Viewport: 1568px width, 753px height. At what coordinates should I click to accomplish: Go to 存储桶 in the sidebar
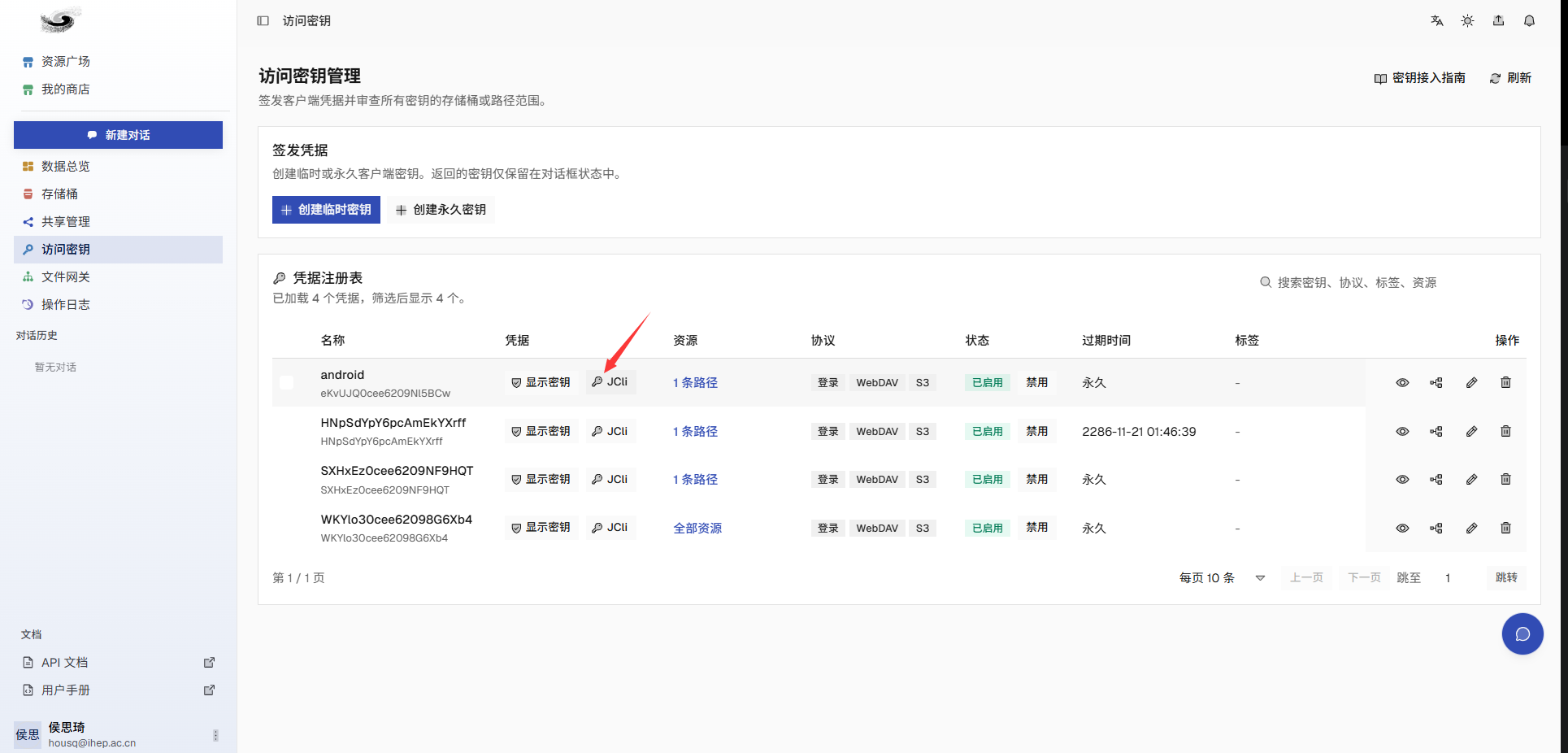click(x=118, y=194)
